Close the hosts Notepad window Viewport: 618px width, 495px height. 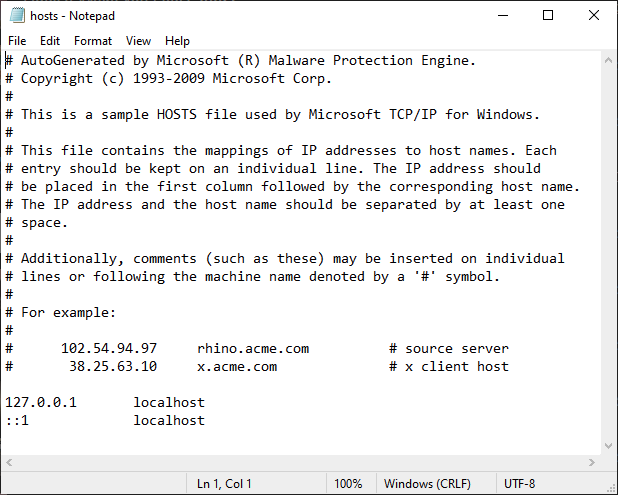(594, 15)
